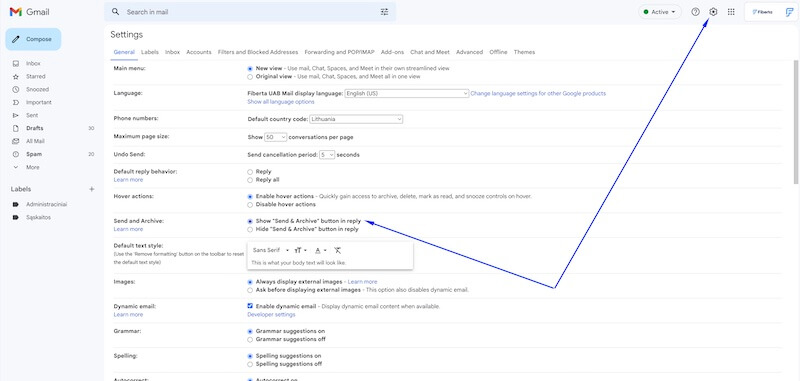Switch to the Accounts tab
Screen dimensions: 800x381
pos(199,52)
